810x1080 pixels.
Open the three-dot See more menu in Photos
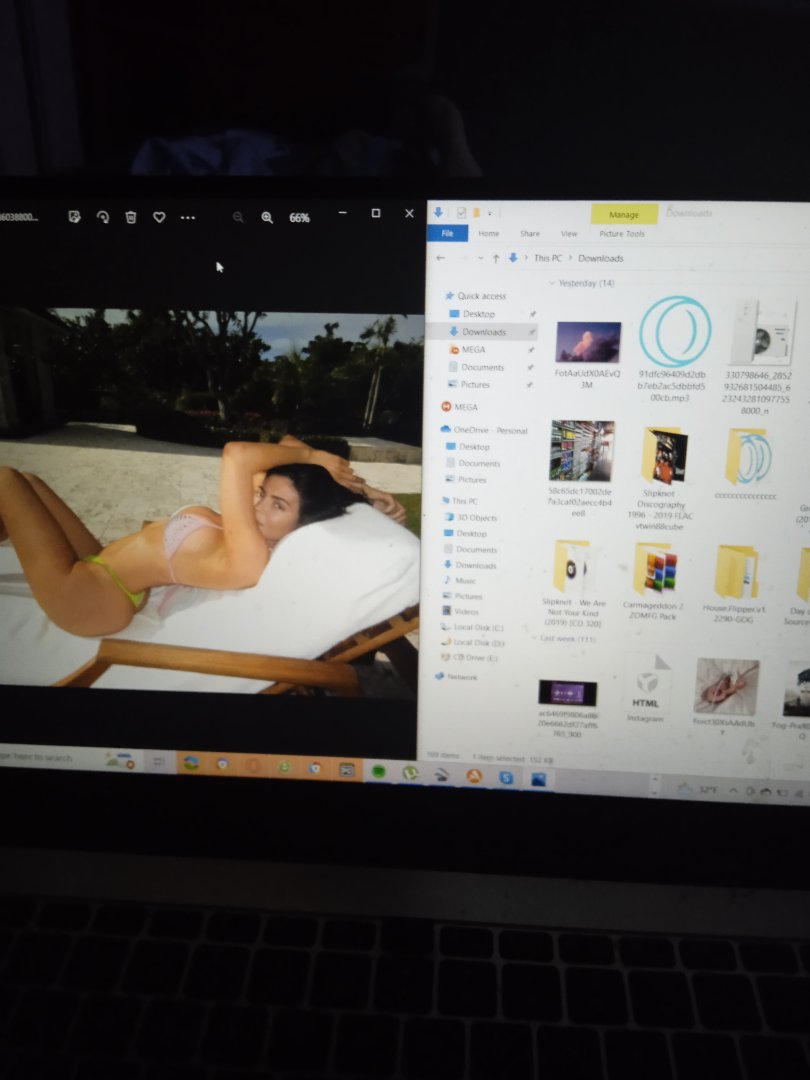pos(188,217)
